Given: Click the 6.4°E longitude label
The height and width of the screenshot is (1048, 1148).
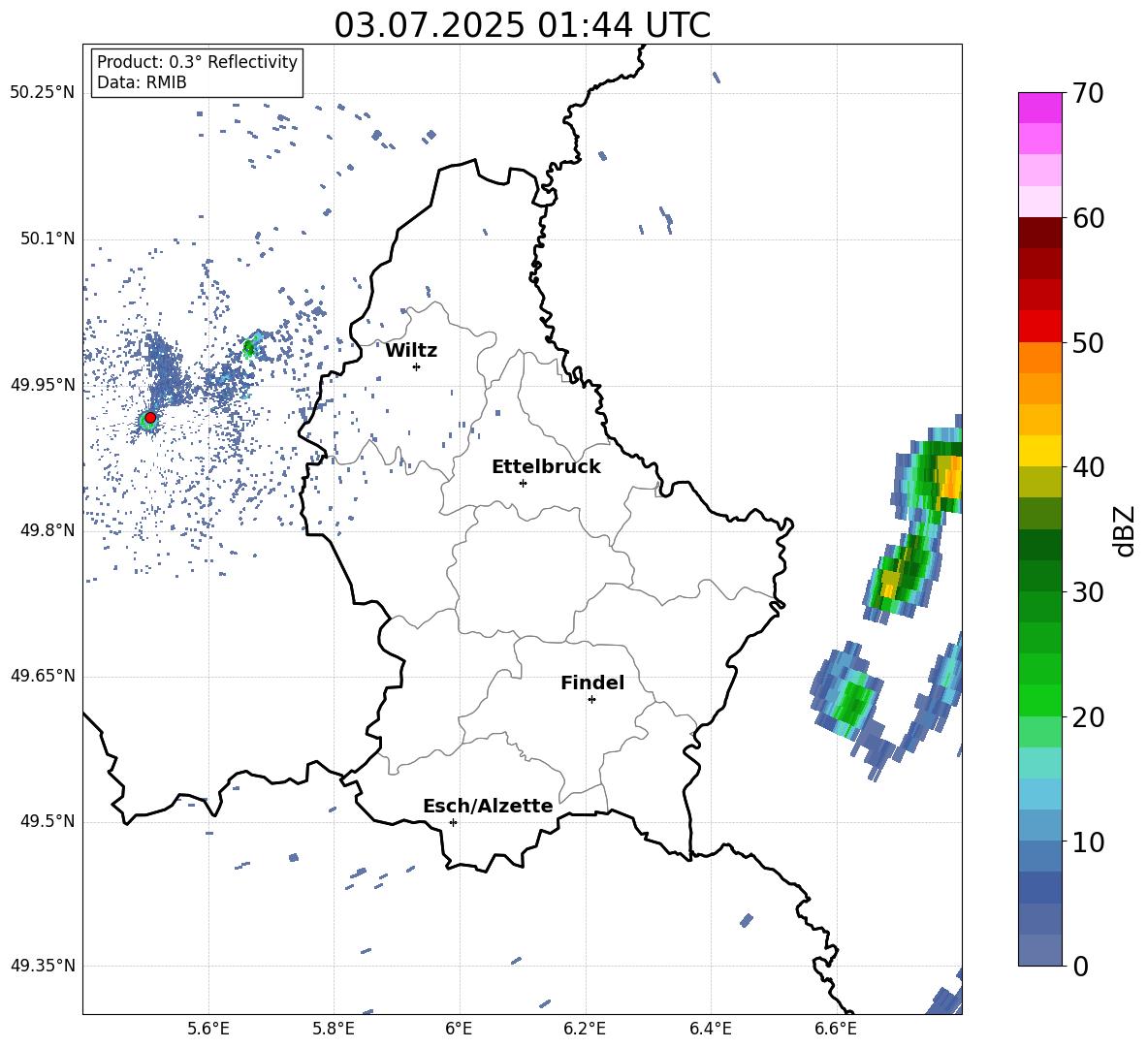Looking at the screenshot, I should tap(710, 1030).
